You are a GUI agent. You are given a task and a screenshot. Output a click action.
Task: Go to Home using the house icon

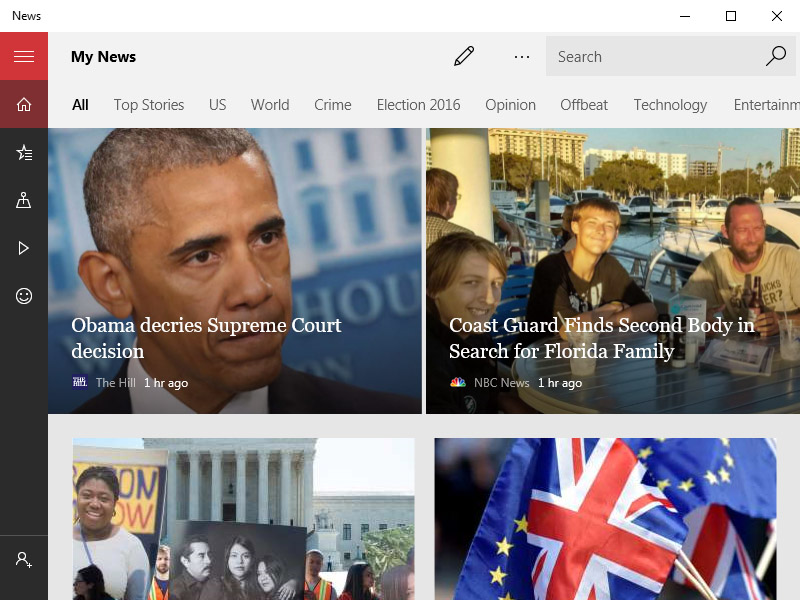coord(23,104)
